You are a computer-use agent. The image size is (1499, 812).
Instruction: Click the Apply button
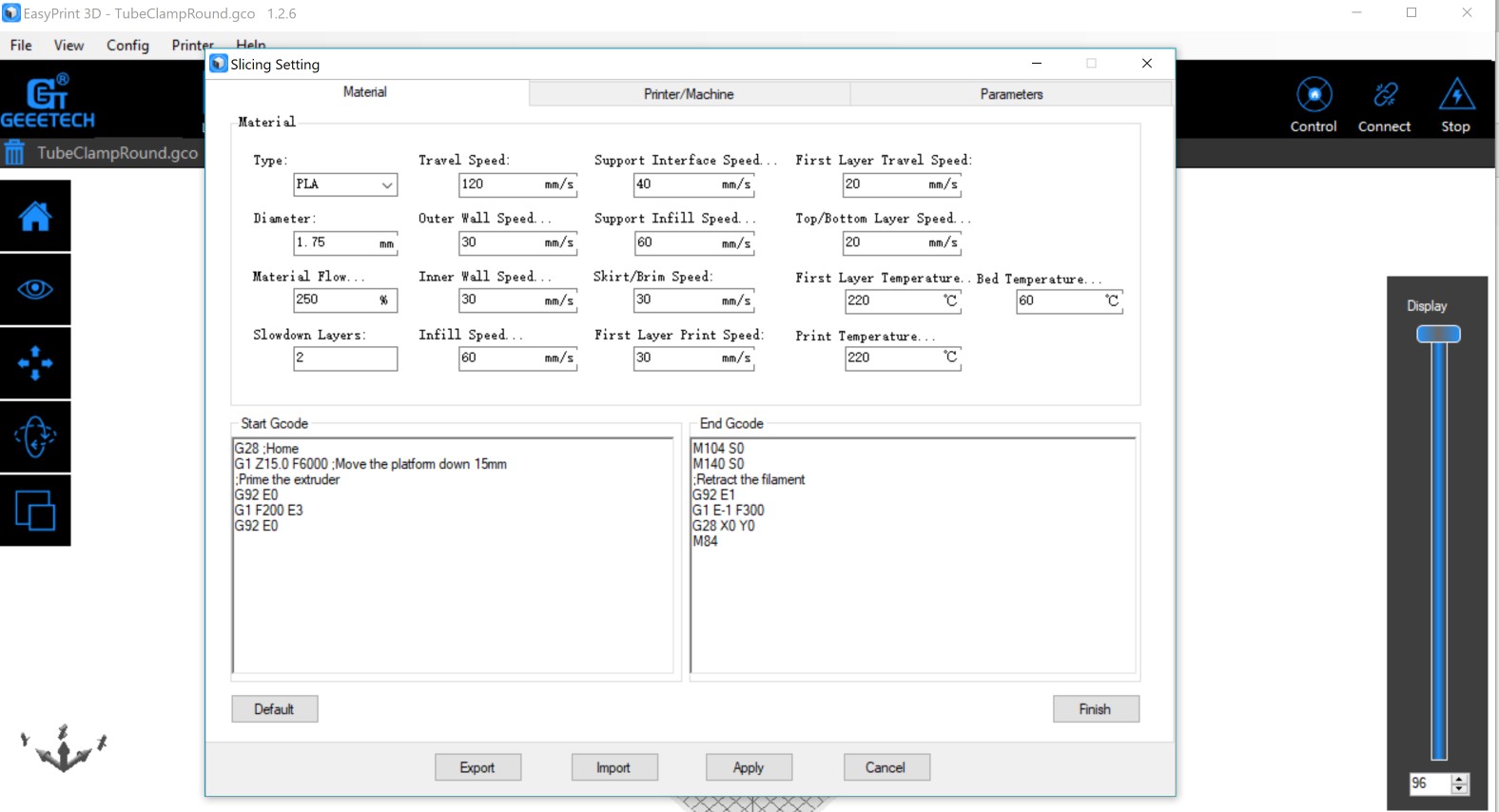(749, 767)
